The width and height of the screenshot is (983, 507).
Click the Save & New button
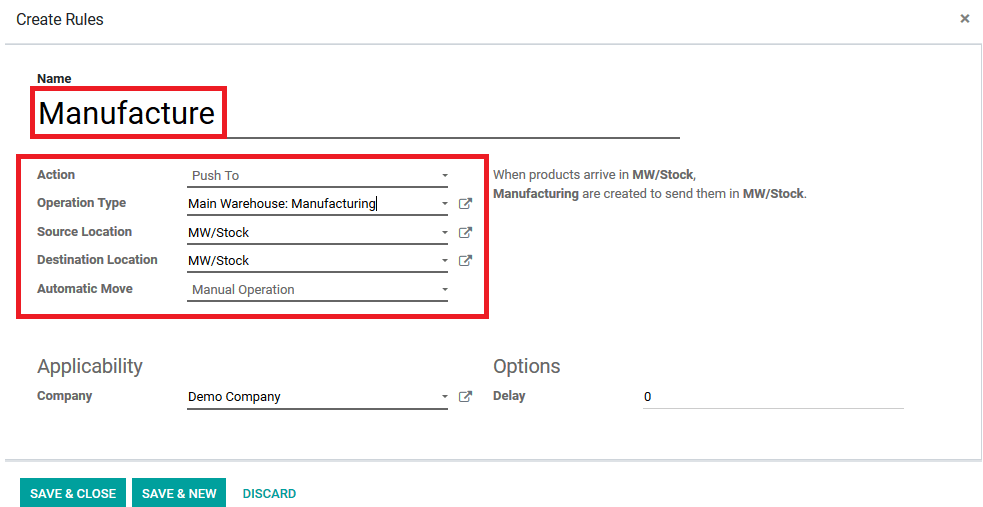point(179,493)
